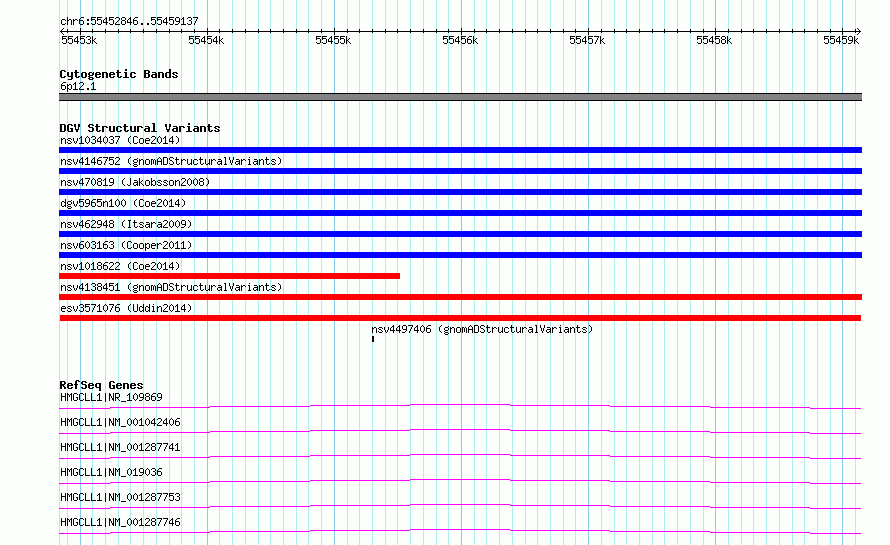
Task: Click blue bar under nsv603163
Action: (460, 255)
